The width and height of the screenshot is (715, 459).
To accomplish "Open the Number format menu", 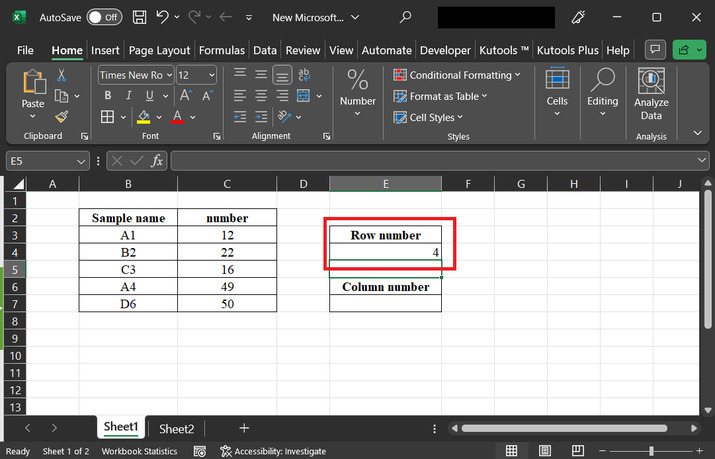I will tap(358, 93).
